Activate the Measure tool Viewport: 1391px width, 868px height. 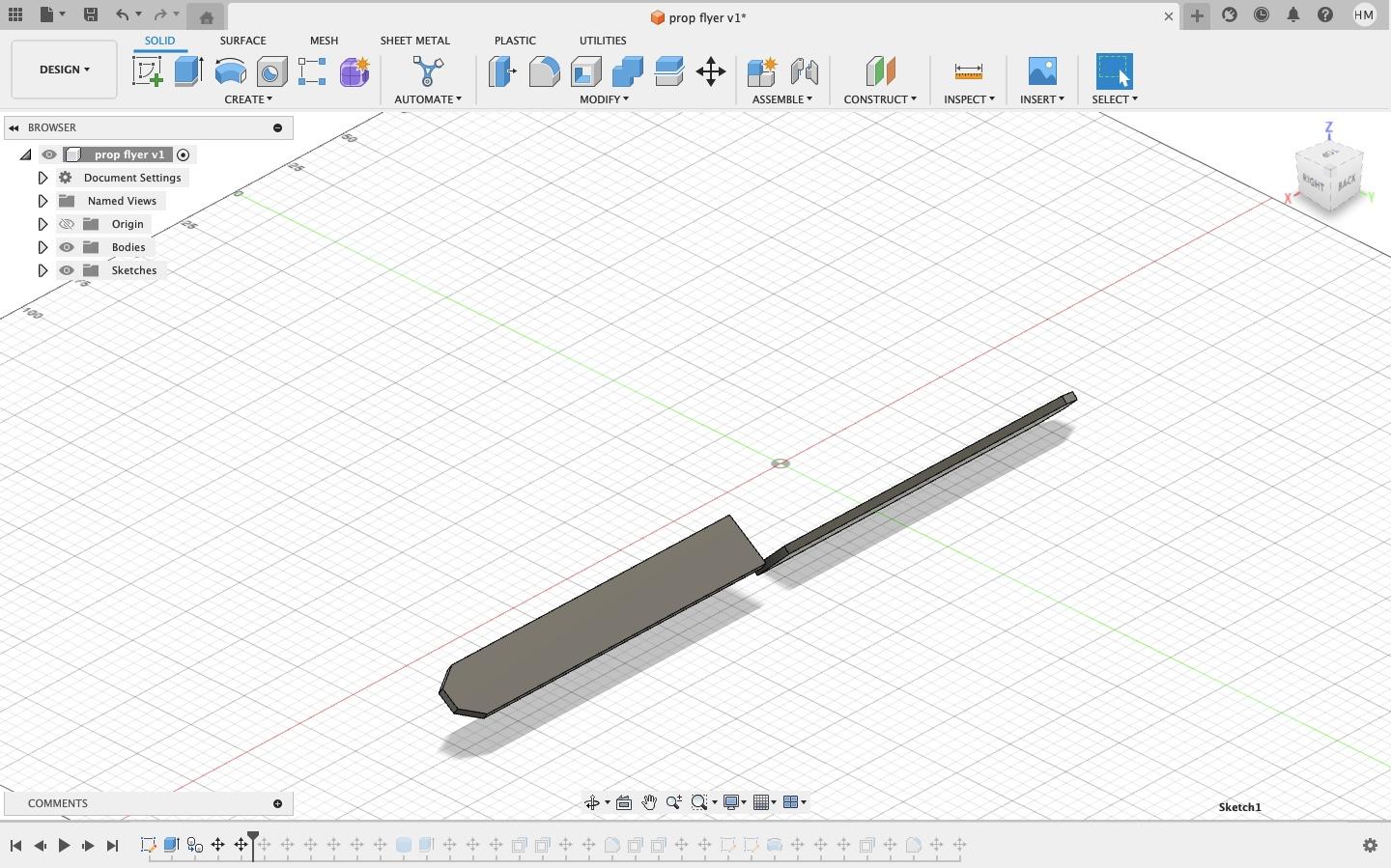[x=968, y=71]
